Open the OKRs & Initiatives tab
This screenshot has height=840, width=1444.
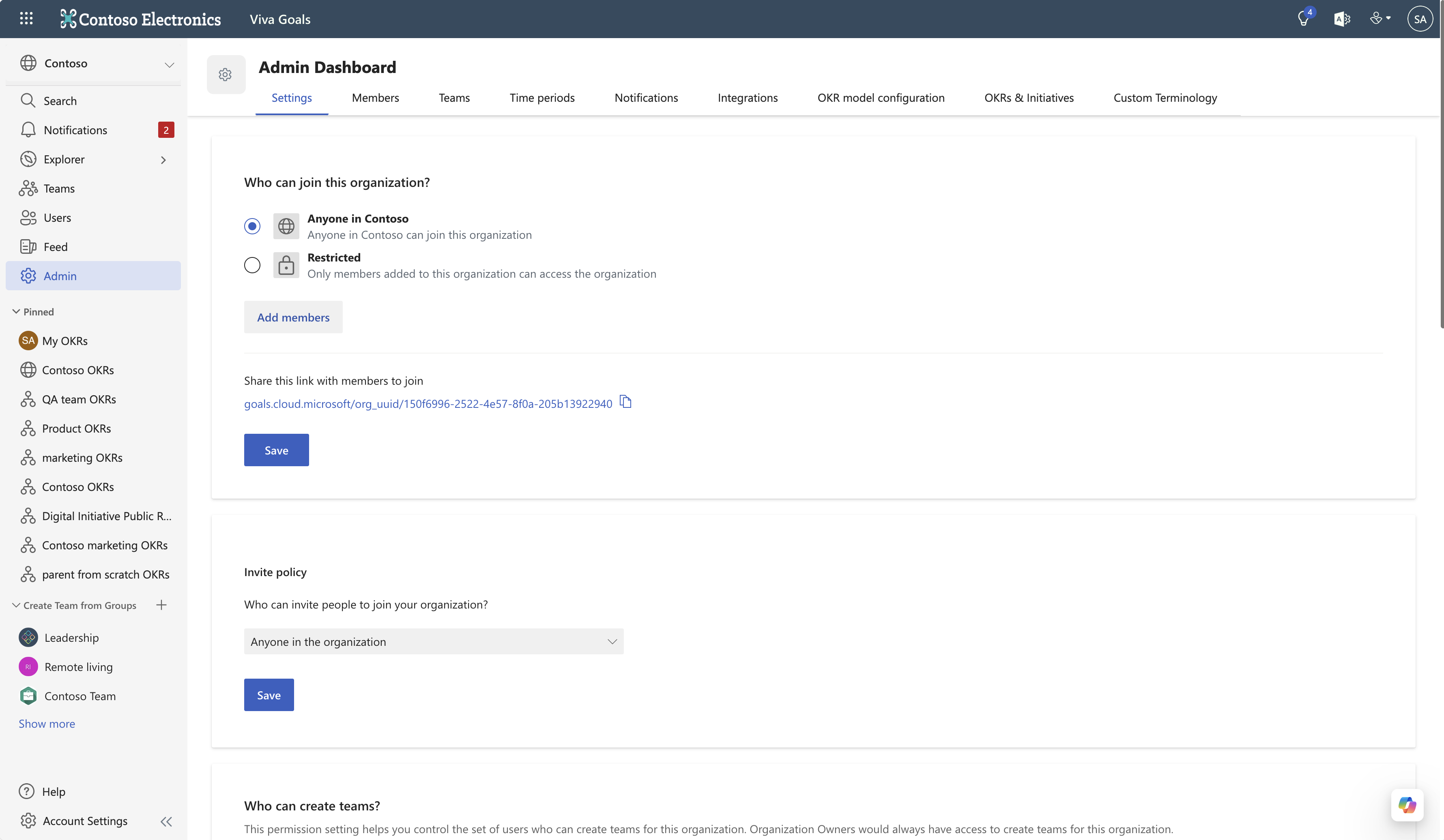coord(1029,98)
